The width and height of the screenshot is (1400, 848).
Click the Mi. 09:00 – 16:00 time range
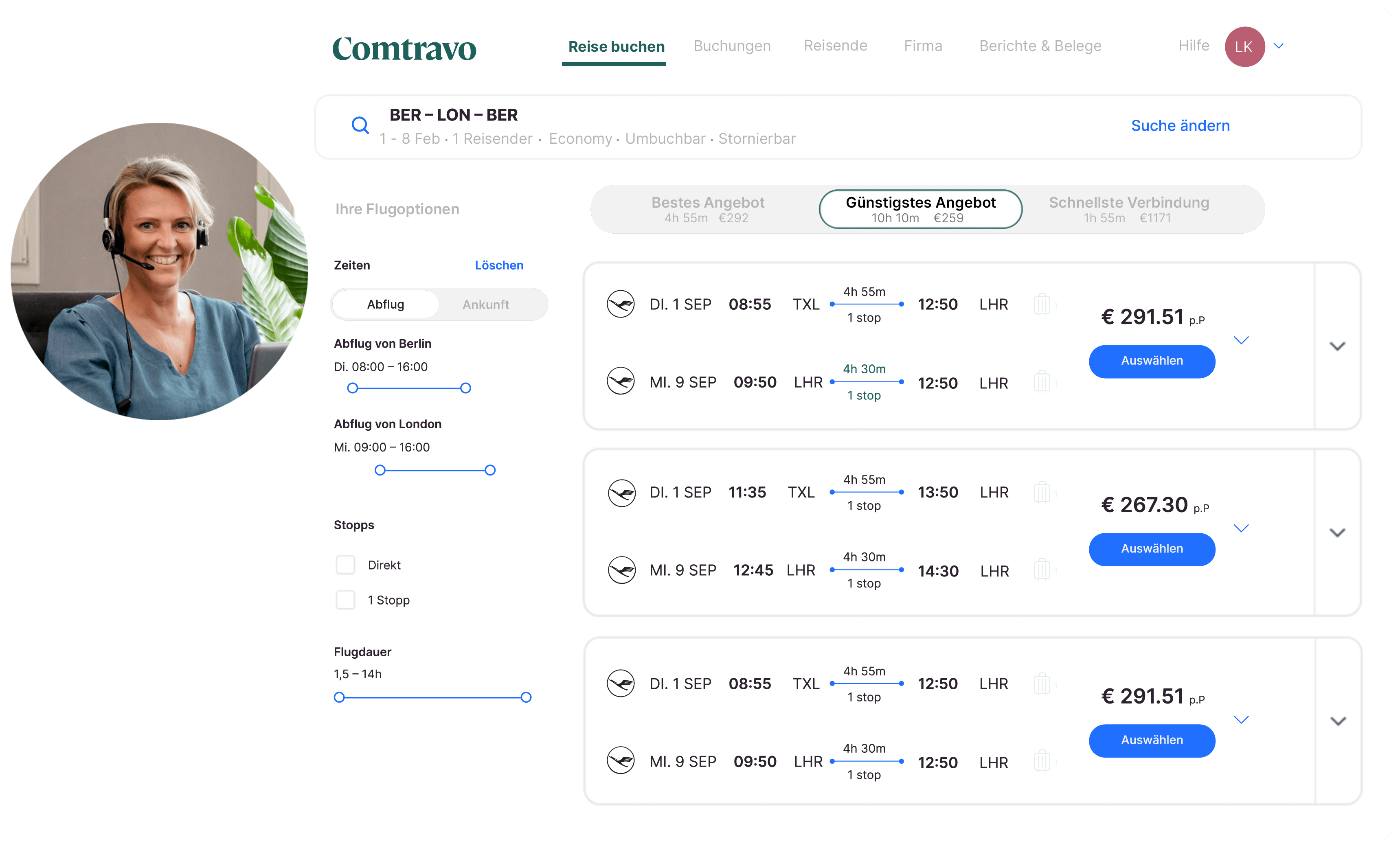tap(382, 447)
